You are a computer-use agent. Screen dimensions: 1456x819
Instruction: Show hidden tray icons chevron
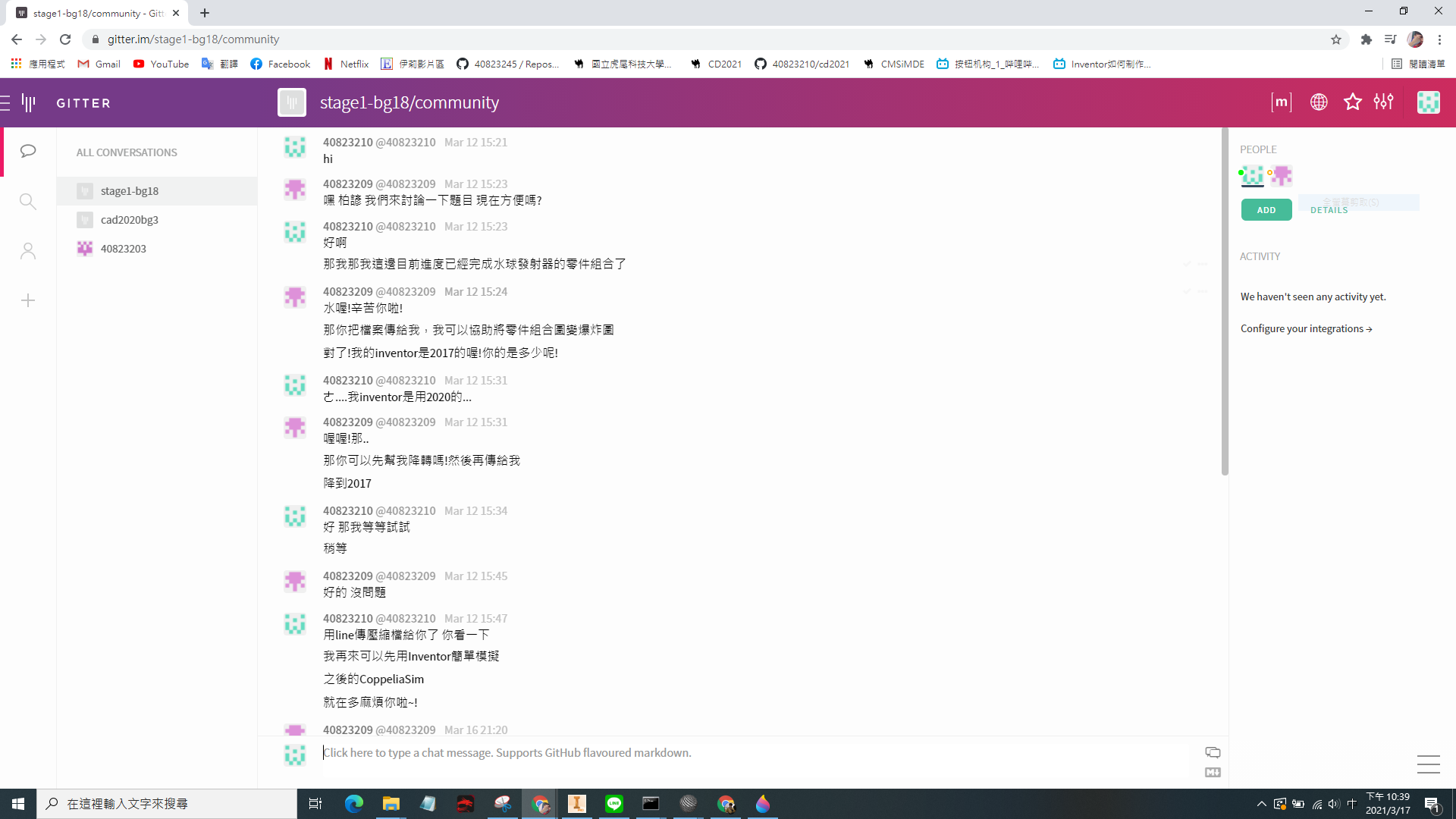[1262, 804]
